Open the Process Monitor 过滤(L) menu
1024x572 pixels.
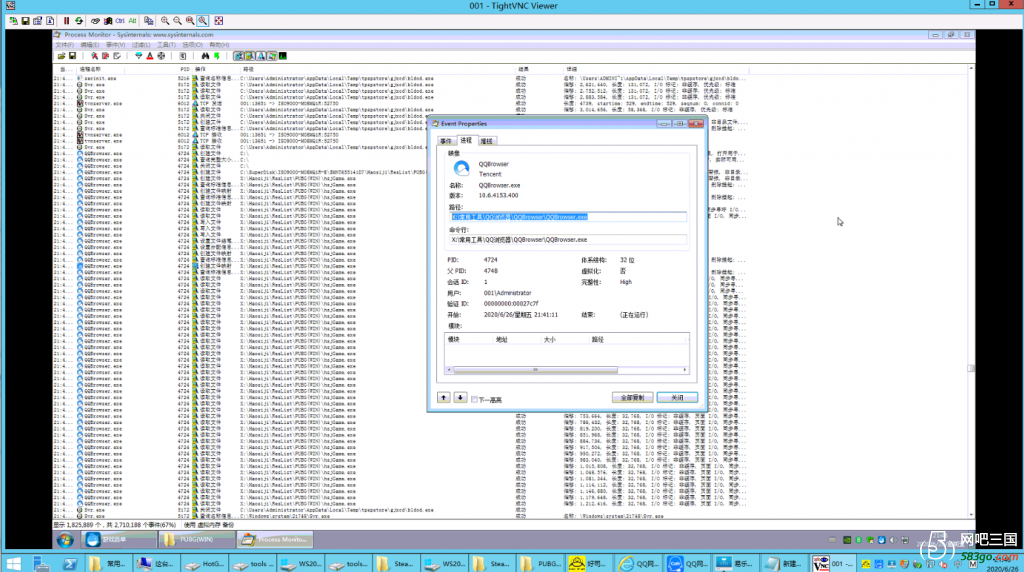coord(141,45)
